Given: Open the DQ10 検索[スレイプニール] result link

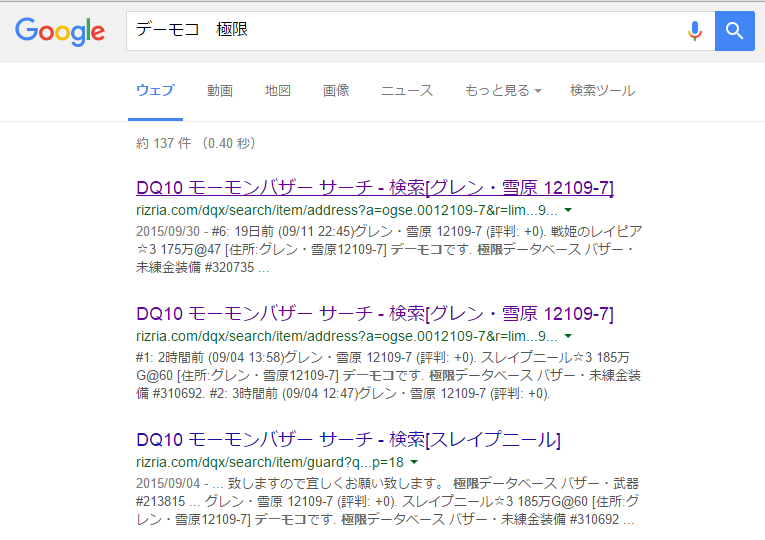Looking at the screenshot, I should point(348,440).
